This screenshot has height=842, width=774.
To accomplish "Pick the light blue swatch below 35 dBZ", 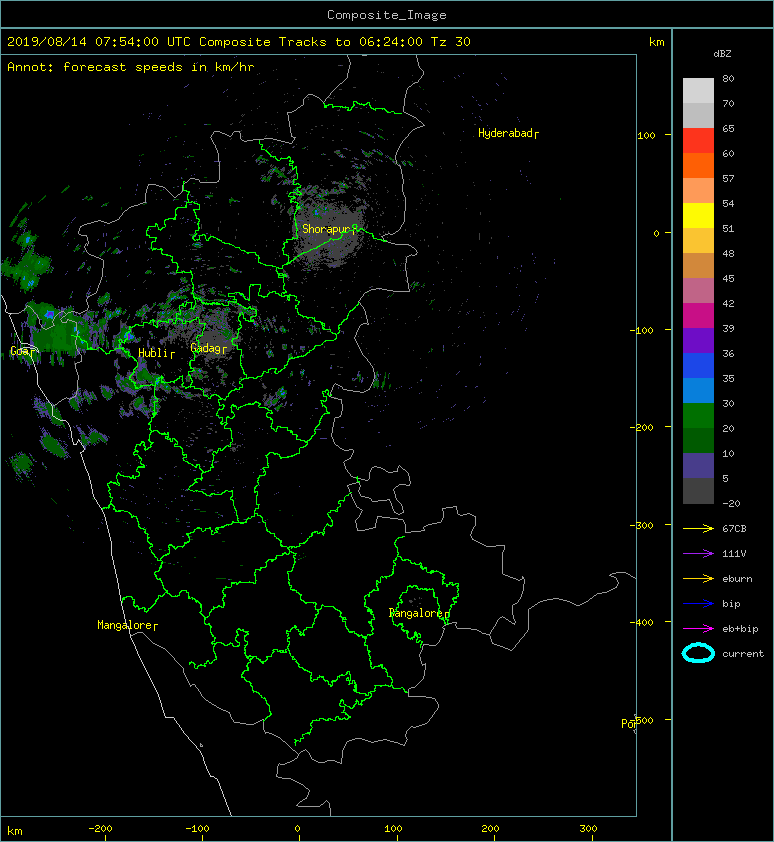I will click(x=698, y=390).
